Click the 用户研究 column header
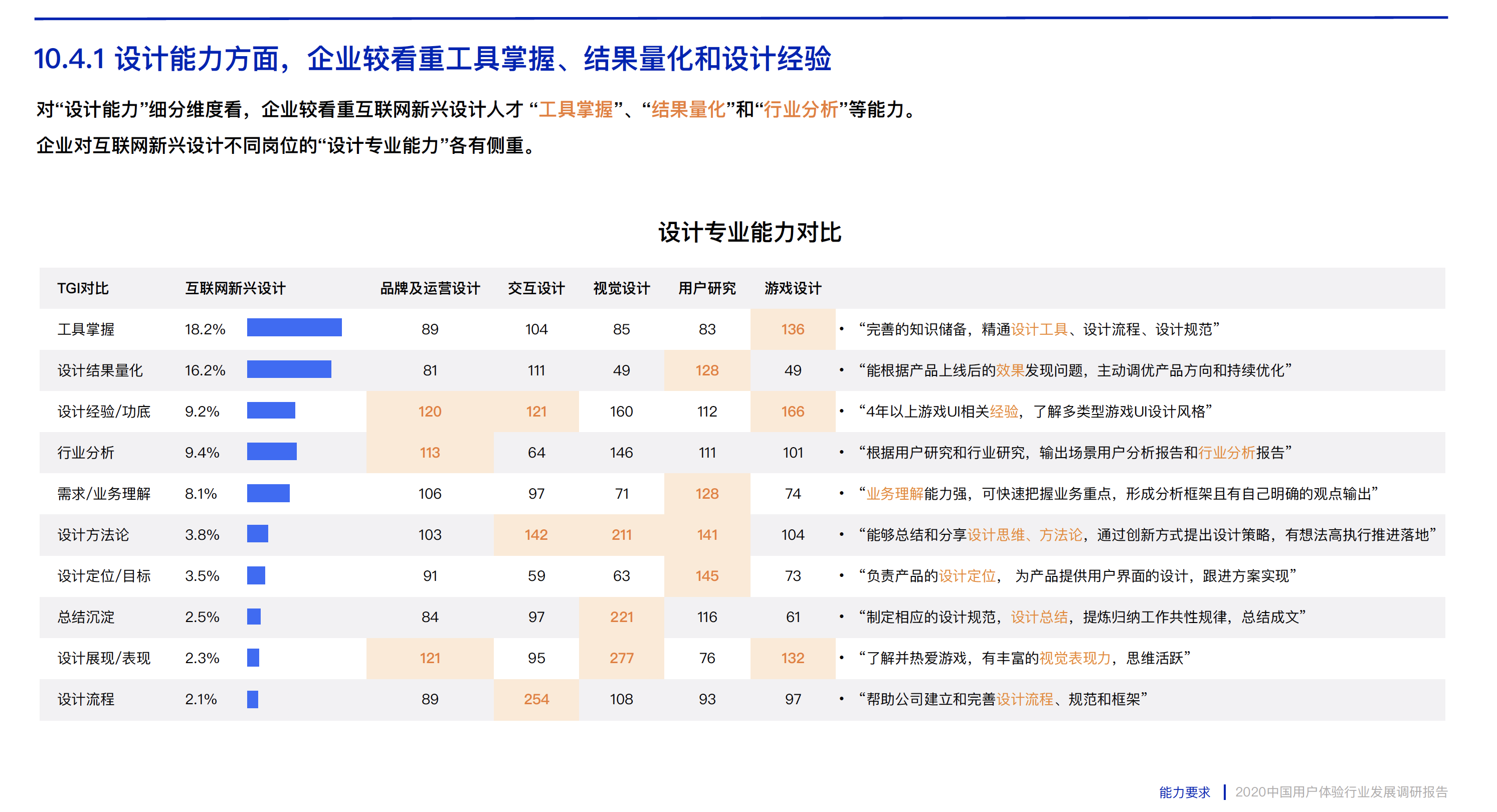Image resolution: width=1497 pixels, height=812 pixels. [x=707, y=288]
